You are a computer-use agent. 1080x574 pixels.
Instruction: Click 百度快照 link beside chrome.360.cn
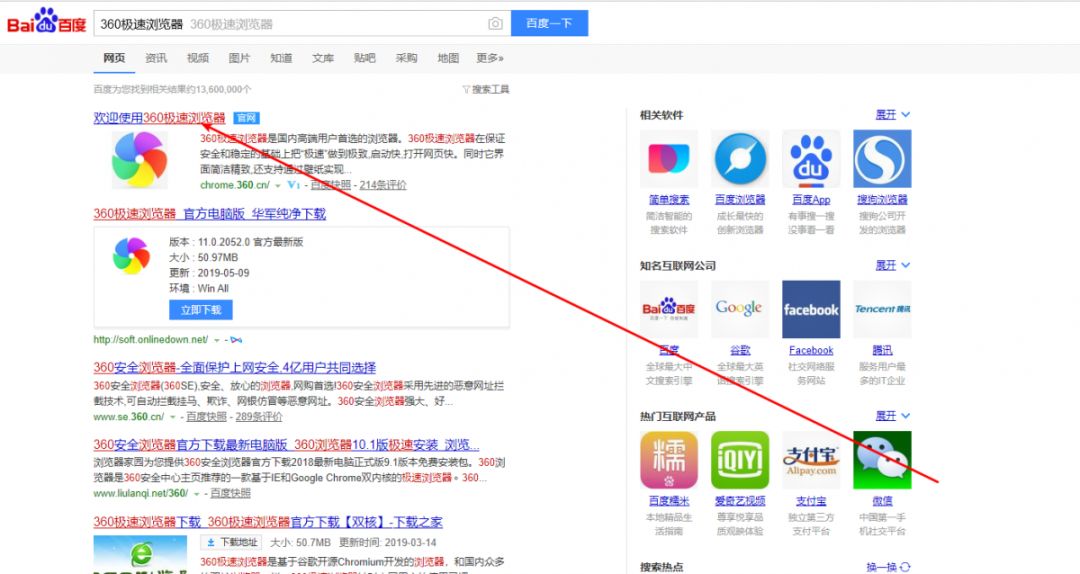331,185
